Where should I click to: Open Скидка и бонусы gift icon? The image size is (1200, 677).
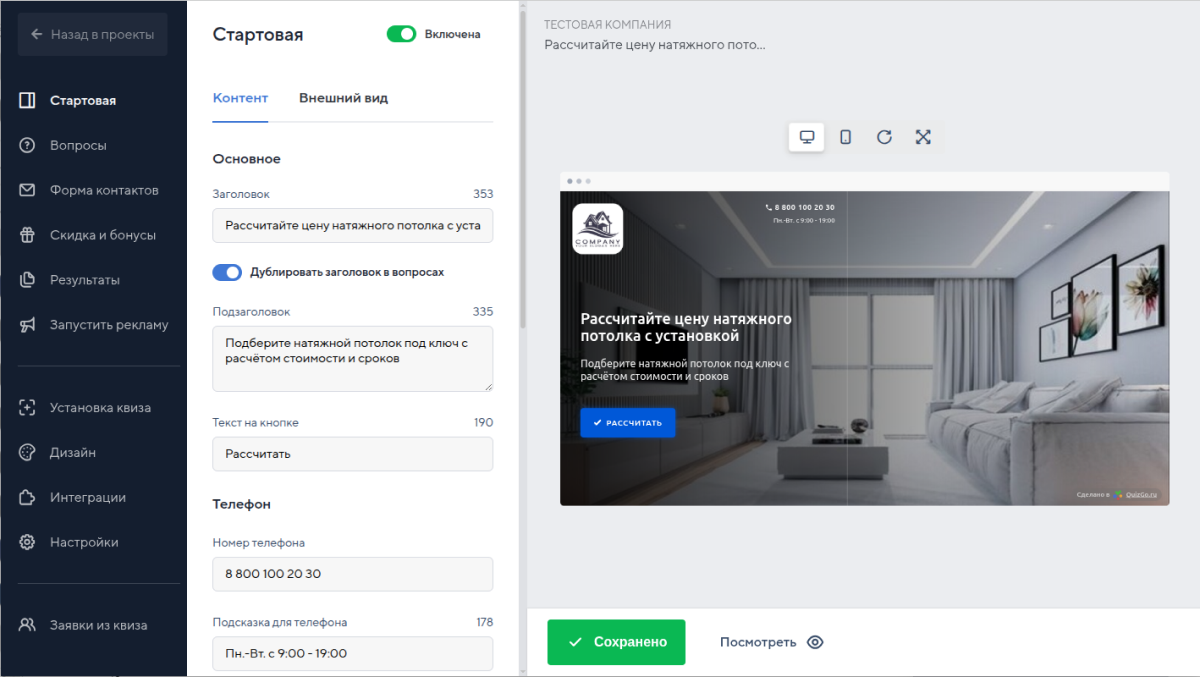(28, 235)
